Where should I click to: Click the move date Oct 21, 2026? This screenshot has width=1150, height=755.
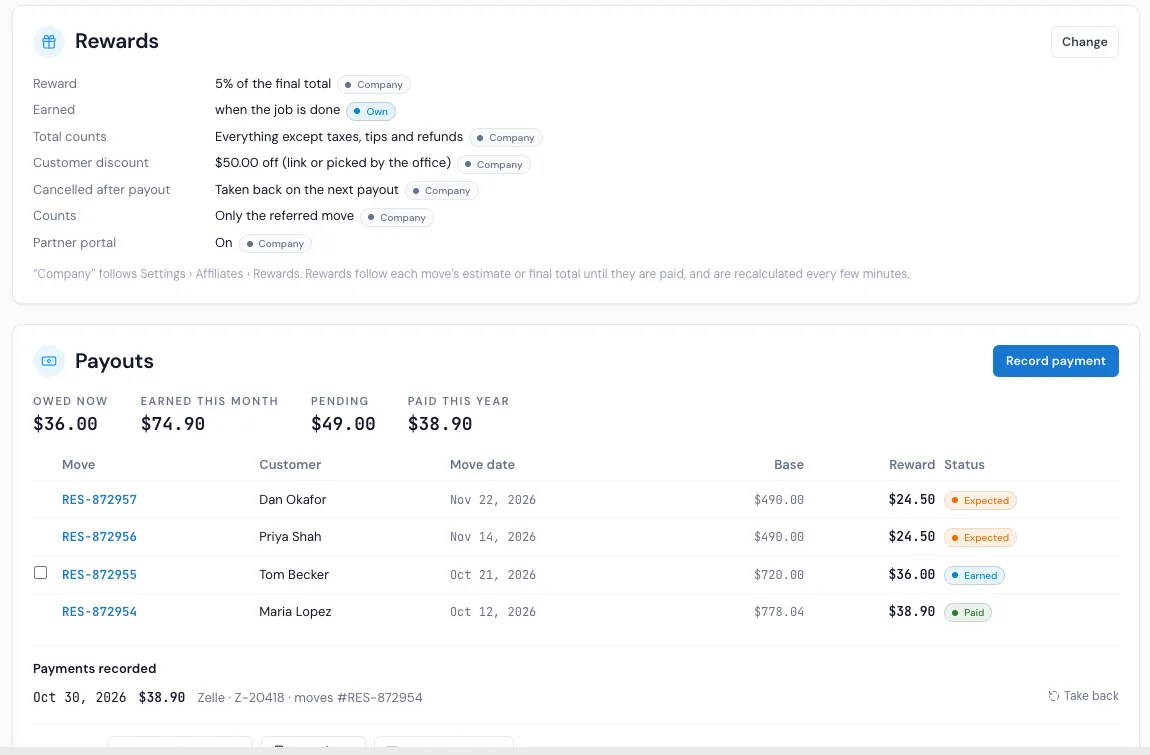pos(493,575)
